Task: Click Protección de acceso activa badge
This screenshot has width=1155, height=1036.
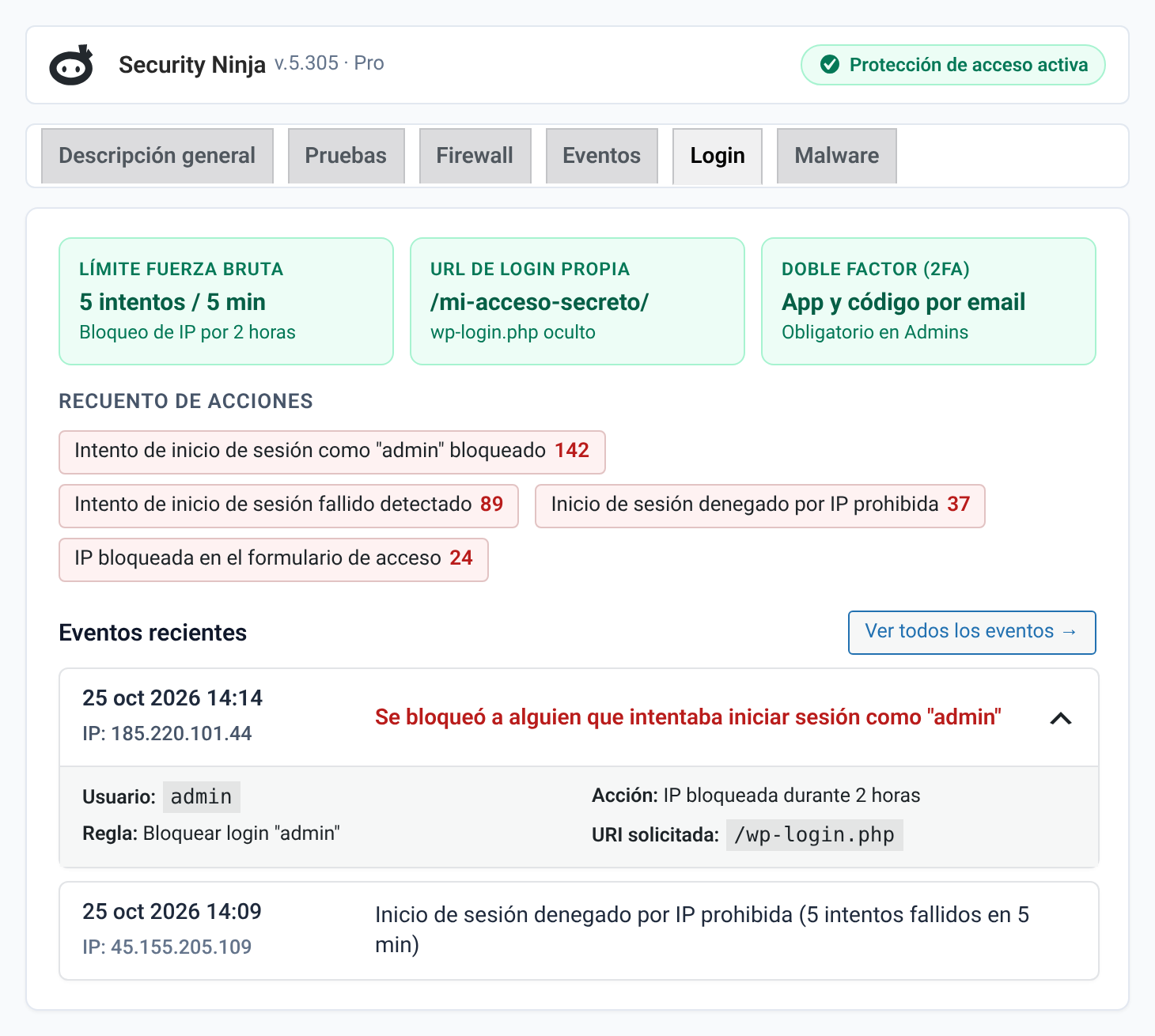Action: [x=953, y=65]
